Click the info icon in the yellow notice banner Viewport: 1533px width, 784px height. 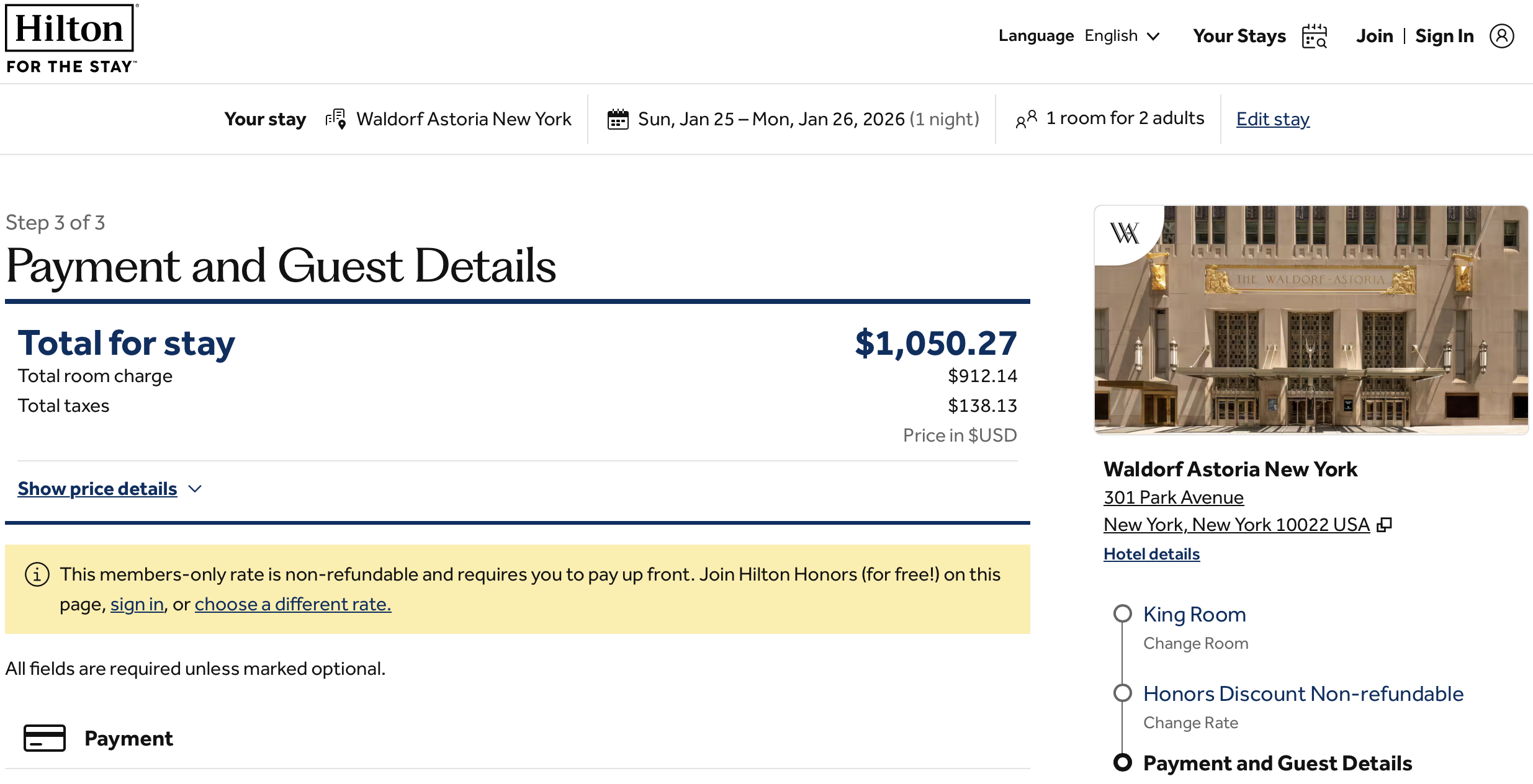(x=37, y=574)
